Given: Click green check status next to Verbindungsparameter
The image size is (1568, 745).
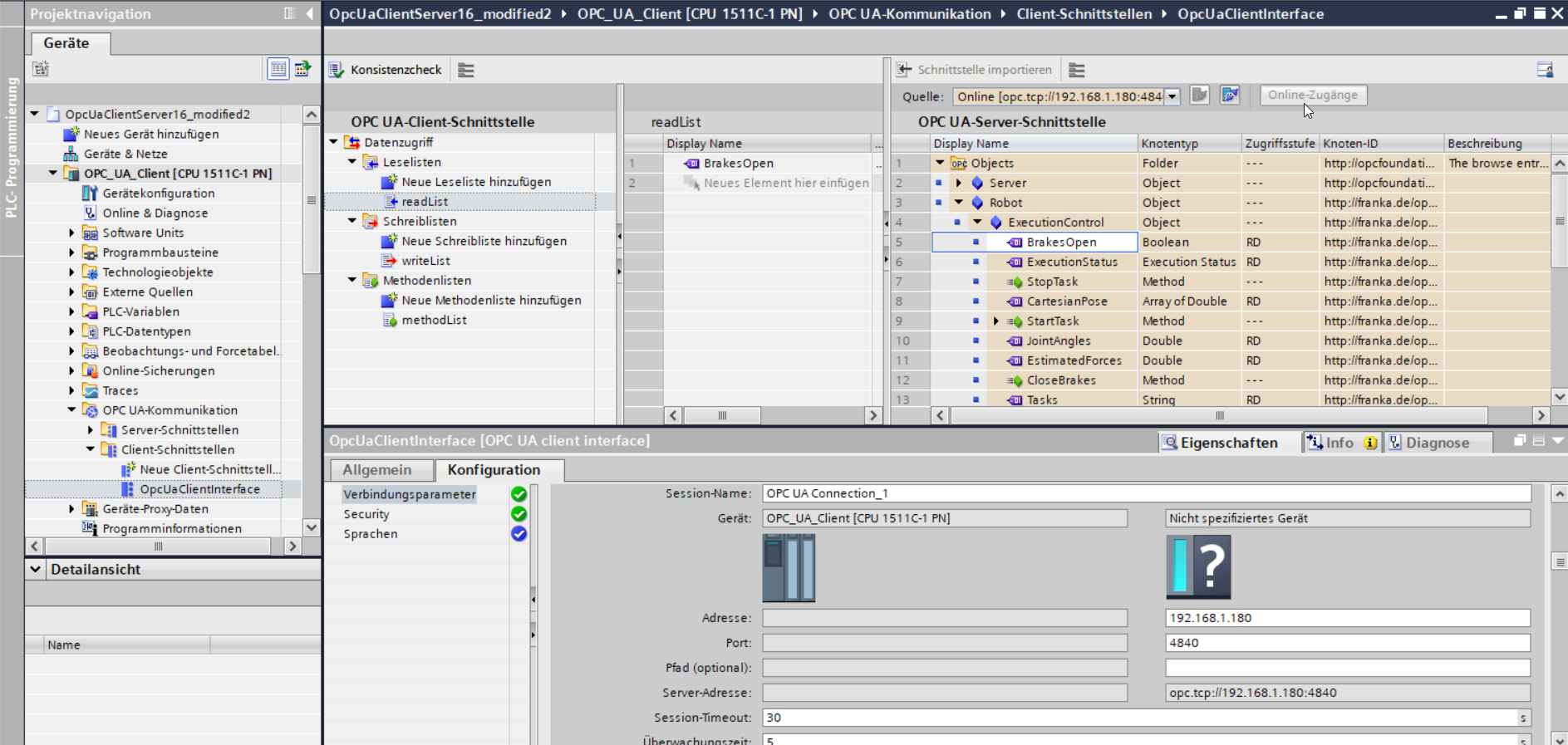Looking at the screenshot, I should pyautogui.click(x=519, y=494).
